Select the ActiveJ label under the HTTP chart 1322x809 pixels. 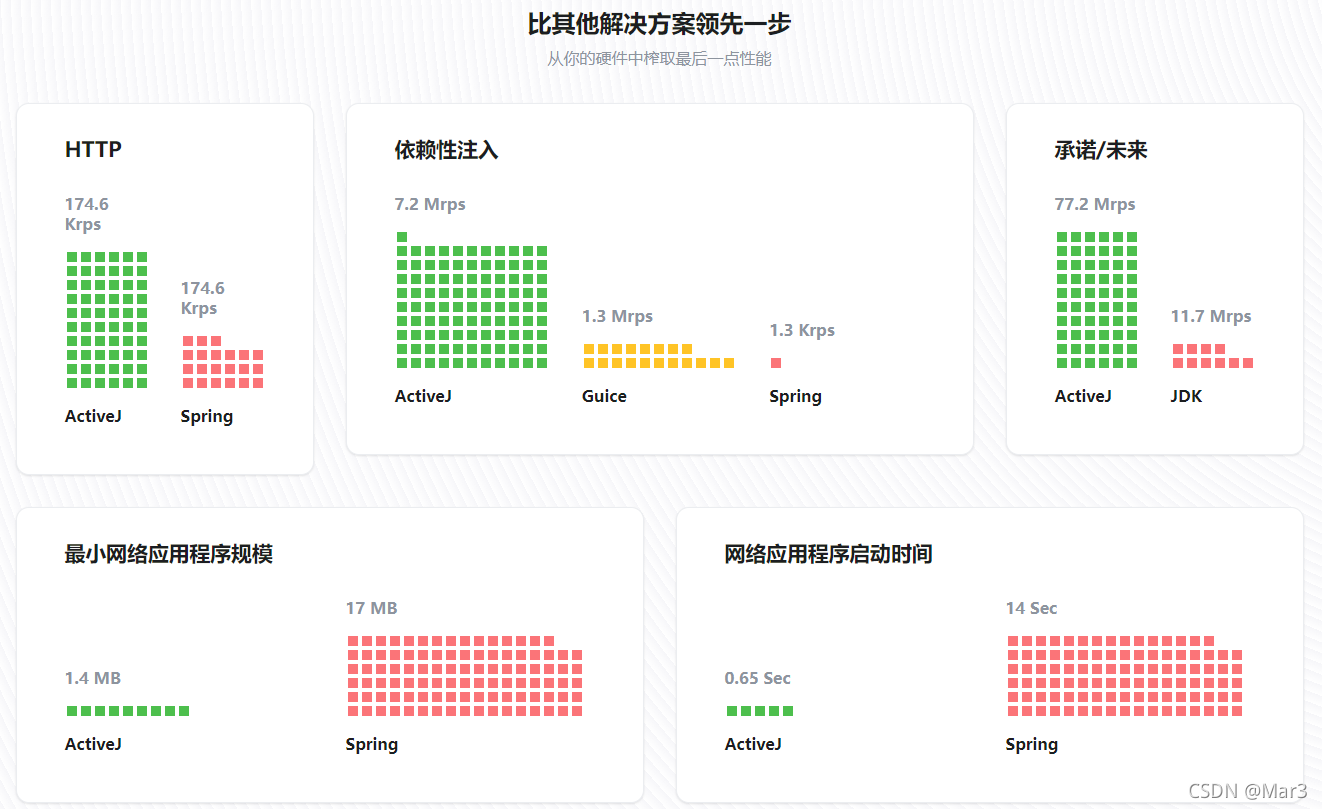[x=93, y=416]
